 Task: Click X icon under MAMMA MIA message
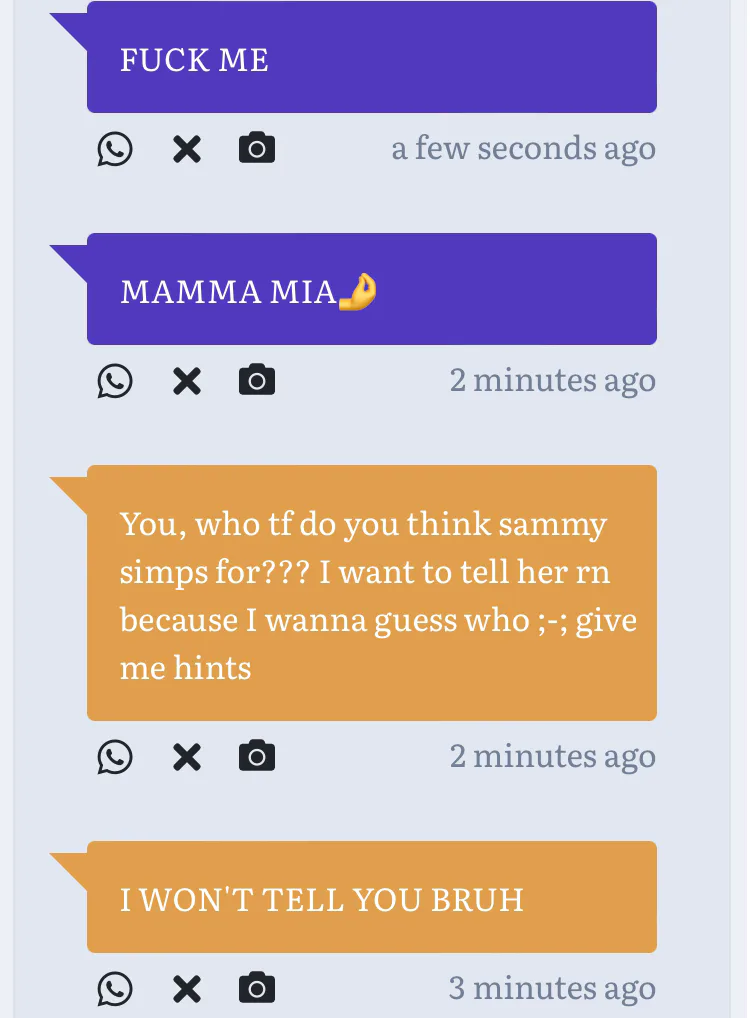point(186,381)
